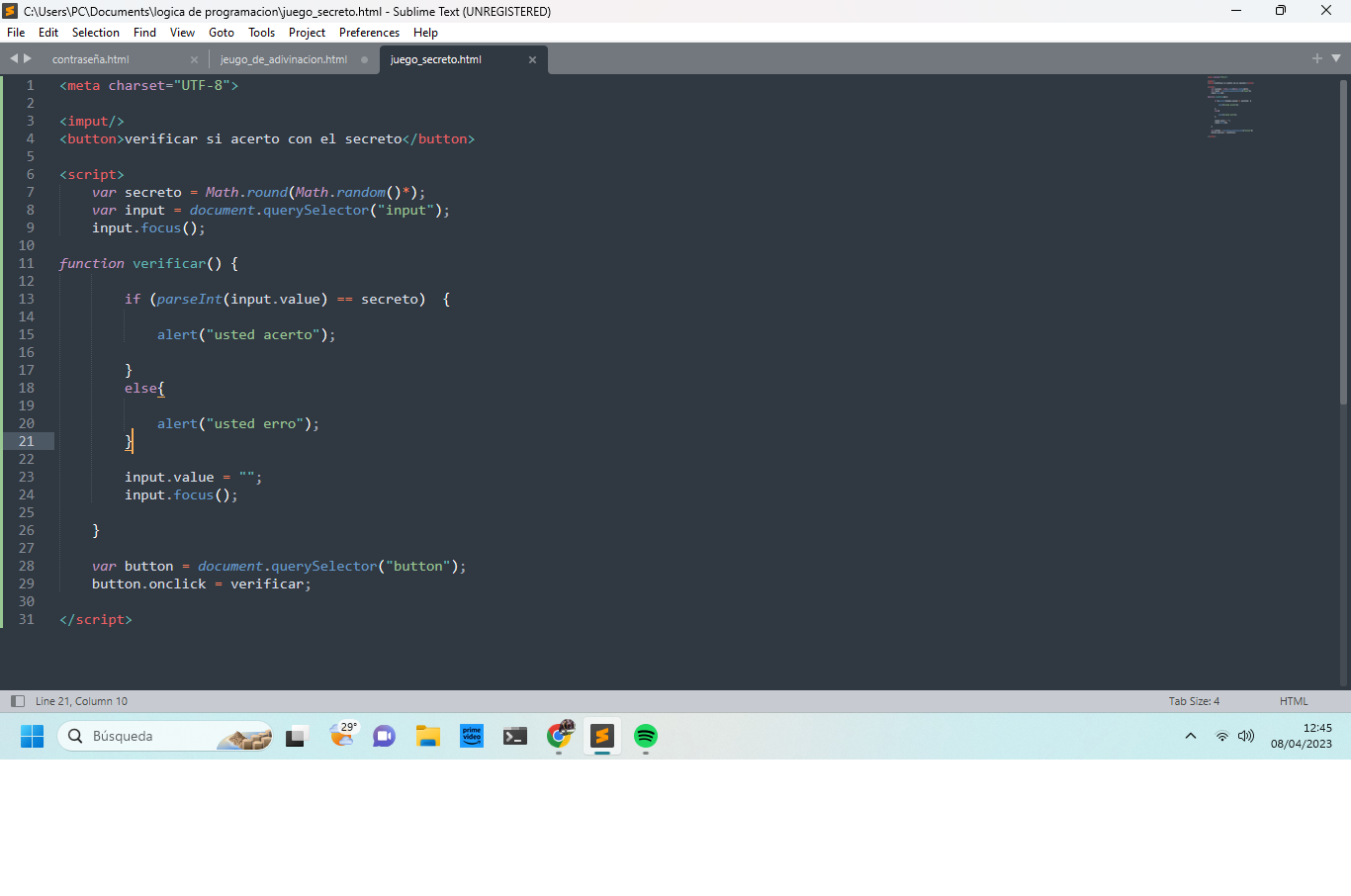Click line number 31 in gutter

point(26,619)
